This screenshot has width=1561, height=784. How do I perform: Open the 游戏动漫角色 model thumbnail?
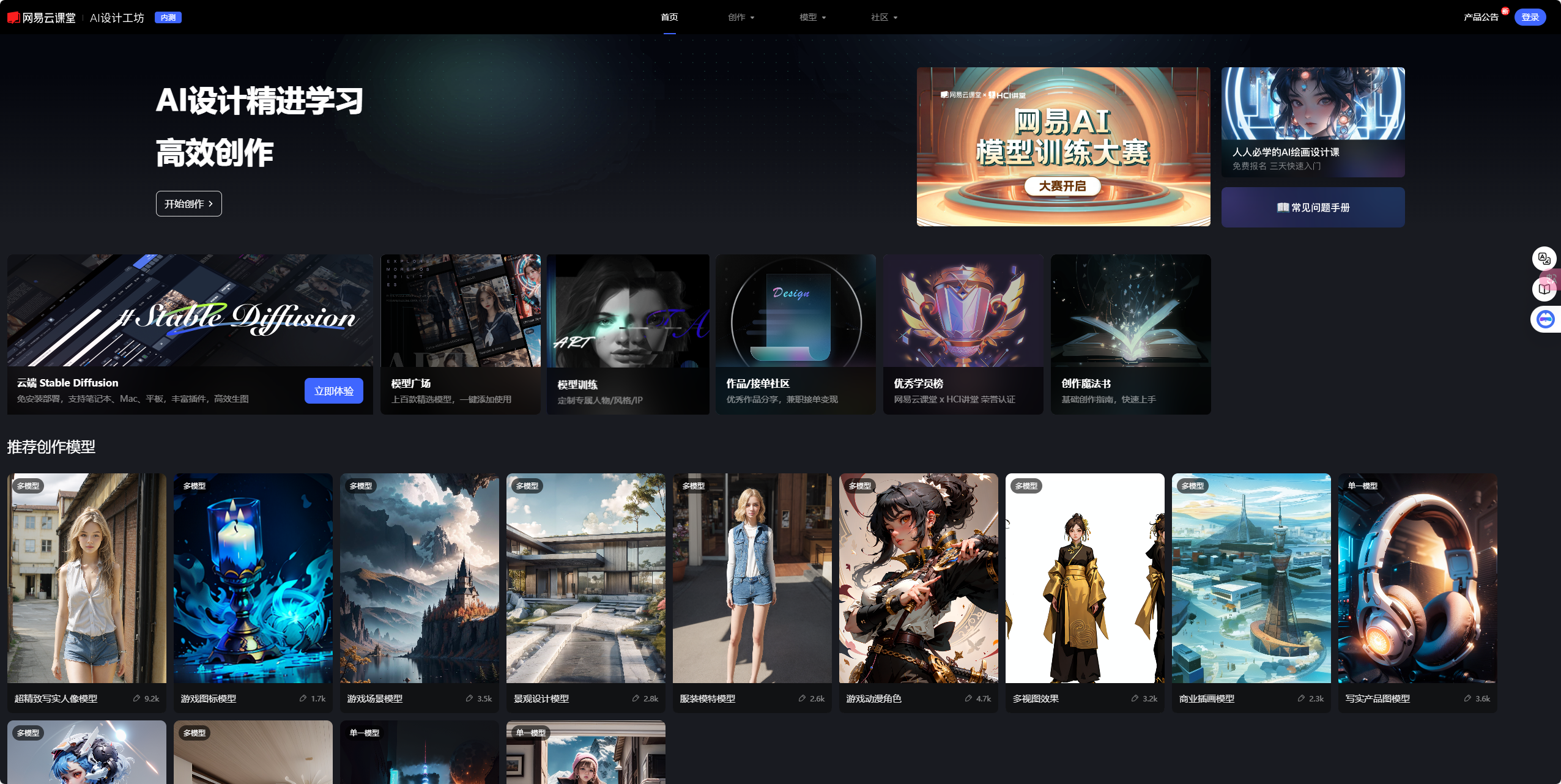pos(918,578)
